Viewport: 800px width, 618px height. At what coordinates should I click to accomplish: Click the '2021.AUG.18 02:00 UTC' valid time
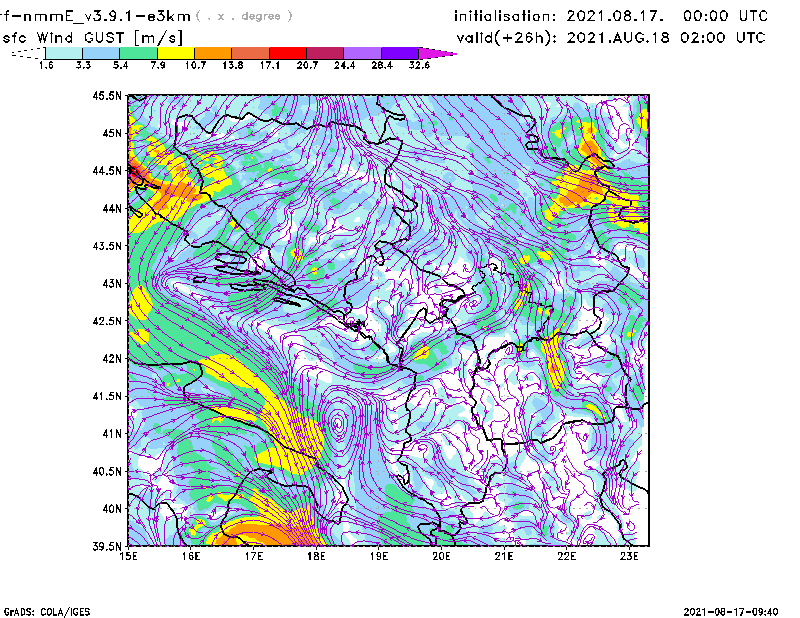[666, 38]
